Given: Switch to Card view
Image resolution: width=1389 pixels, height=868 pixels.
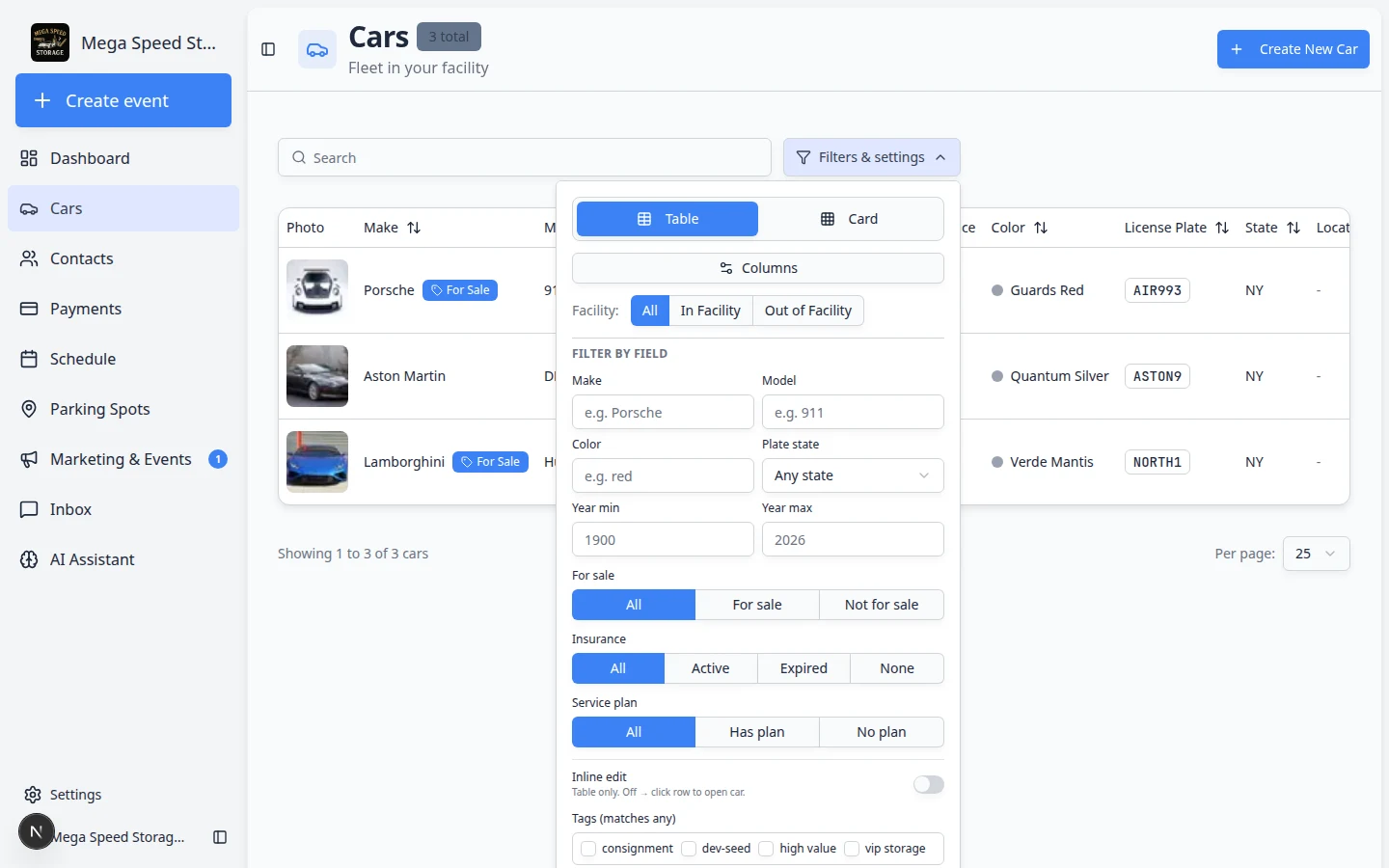Looking at the screenshot, I should [x=849, y=219].
